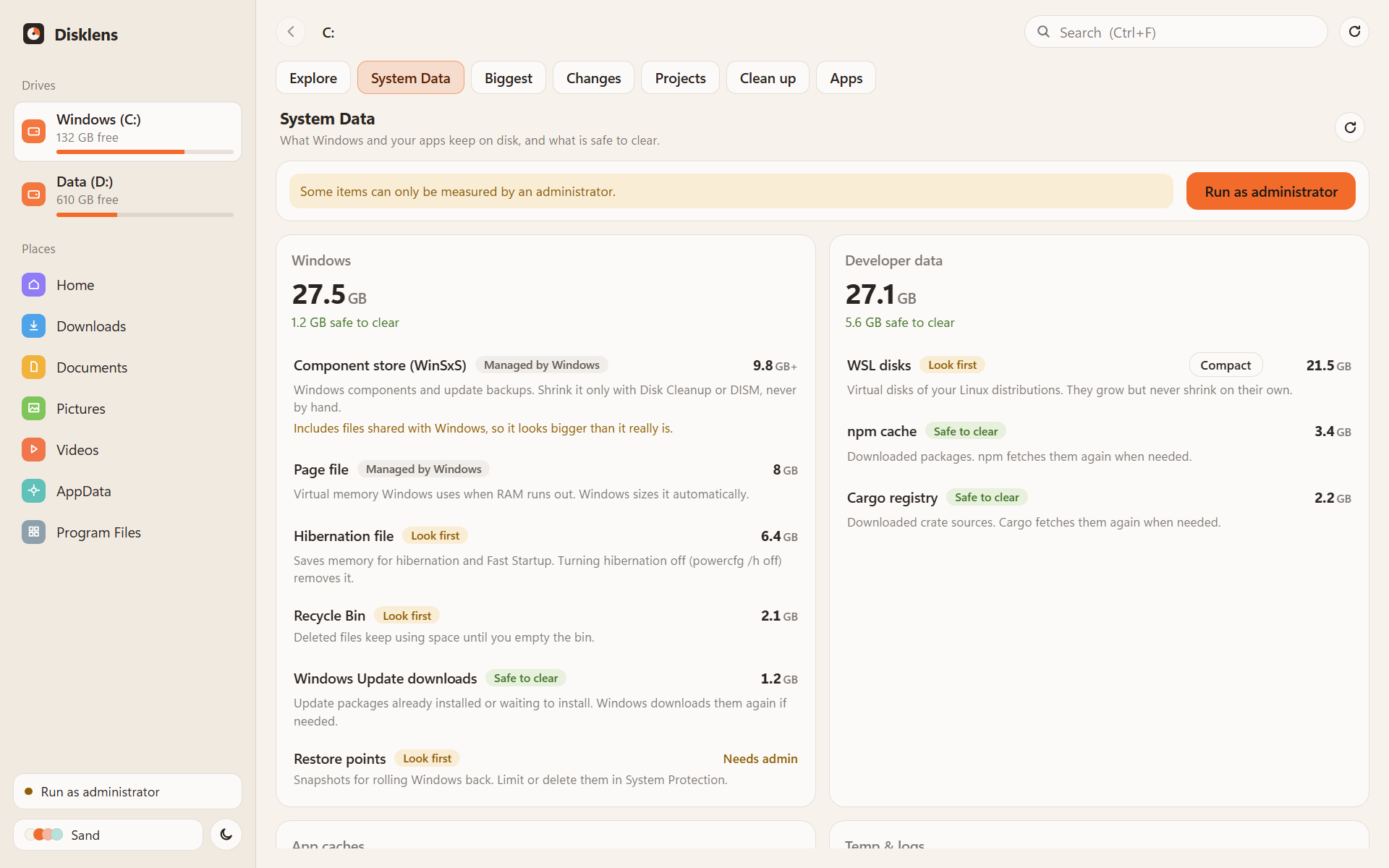Switch to the Explore tab

(313, 78)
